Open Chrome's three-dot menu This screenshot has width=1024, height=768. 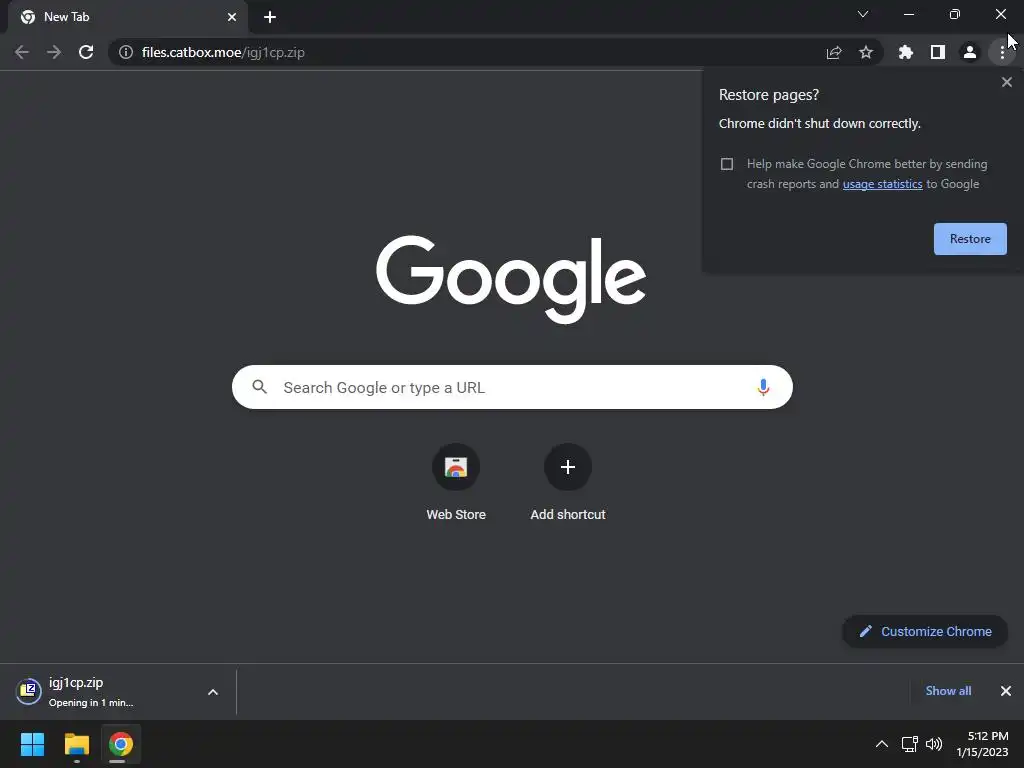tap(1002, 52)
